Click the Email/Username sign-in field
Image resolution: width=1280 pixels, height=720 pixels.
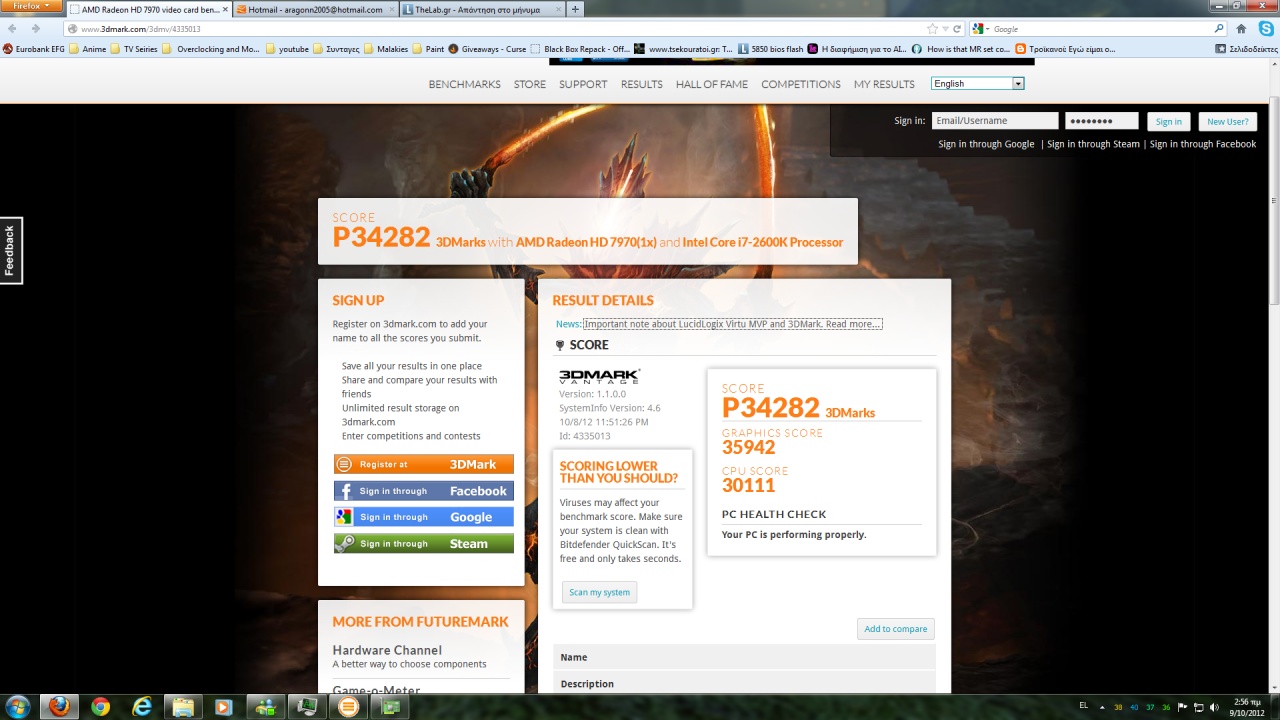coord(995,121)
